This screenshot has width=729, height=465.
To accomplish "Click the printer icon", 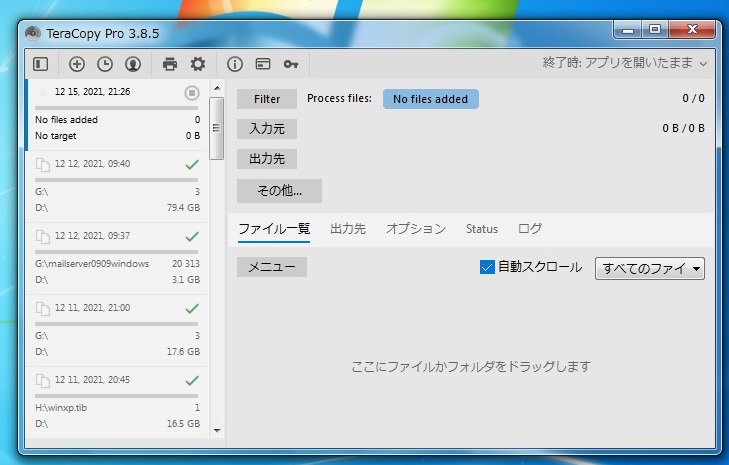I will pyautogui.click(x=170, y=64).
